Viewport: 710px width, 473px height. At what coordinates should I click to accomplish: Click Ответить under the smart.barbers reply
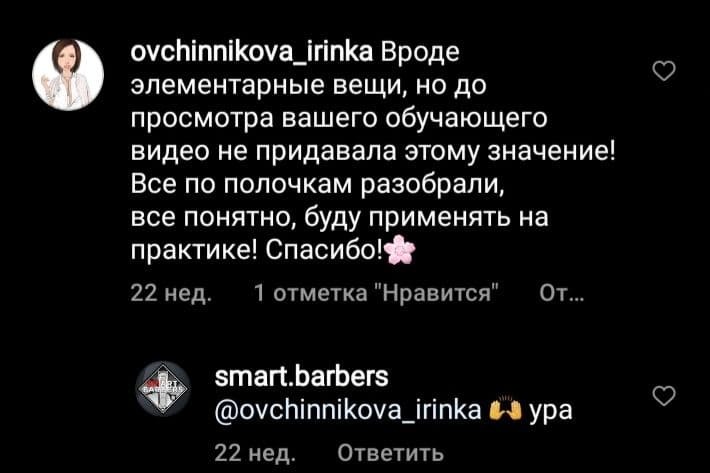pyautogui.click(x=390, y=452)
